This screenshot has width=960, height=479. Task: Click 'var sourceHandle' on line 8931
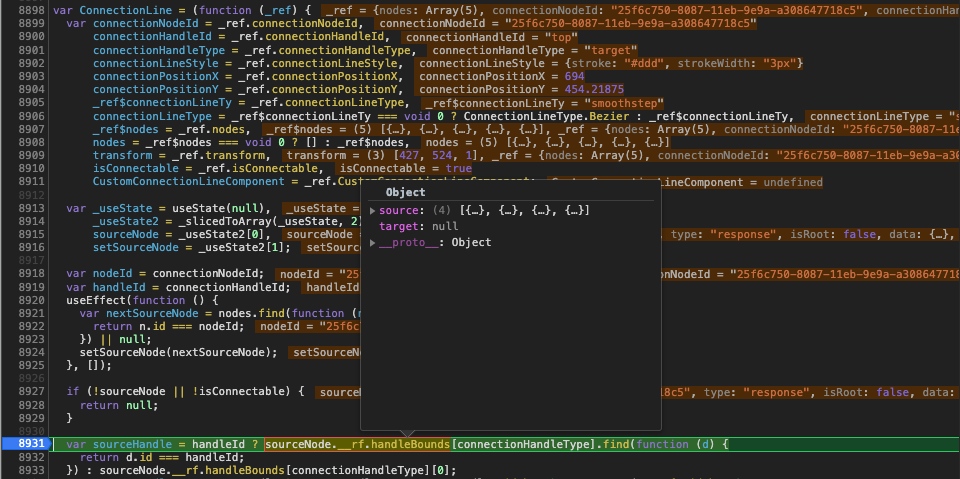119,444
